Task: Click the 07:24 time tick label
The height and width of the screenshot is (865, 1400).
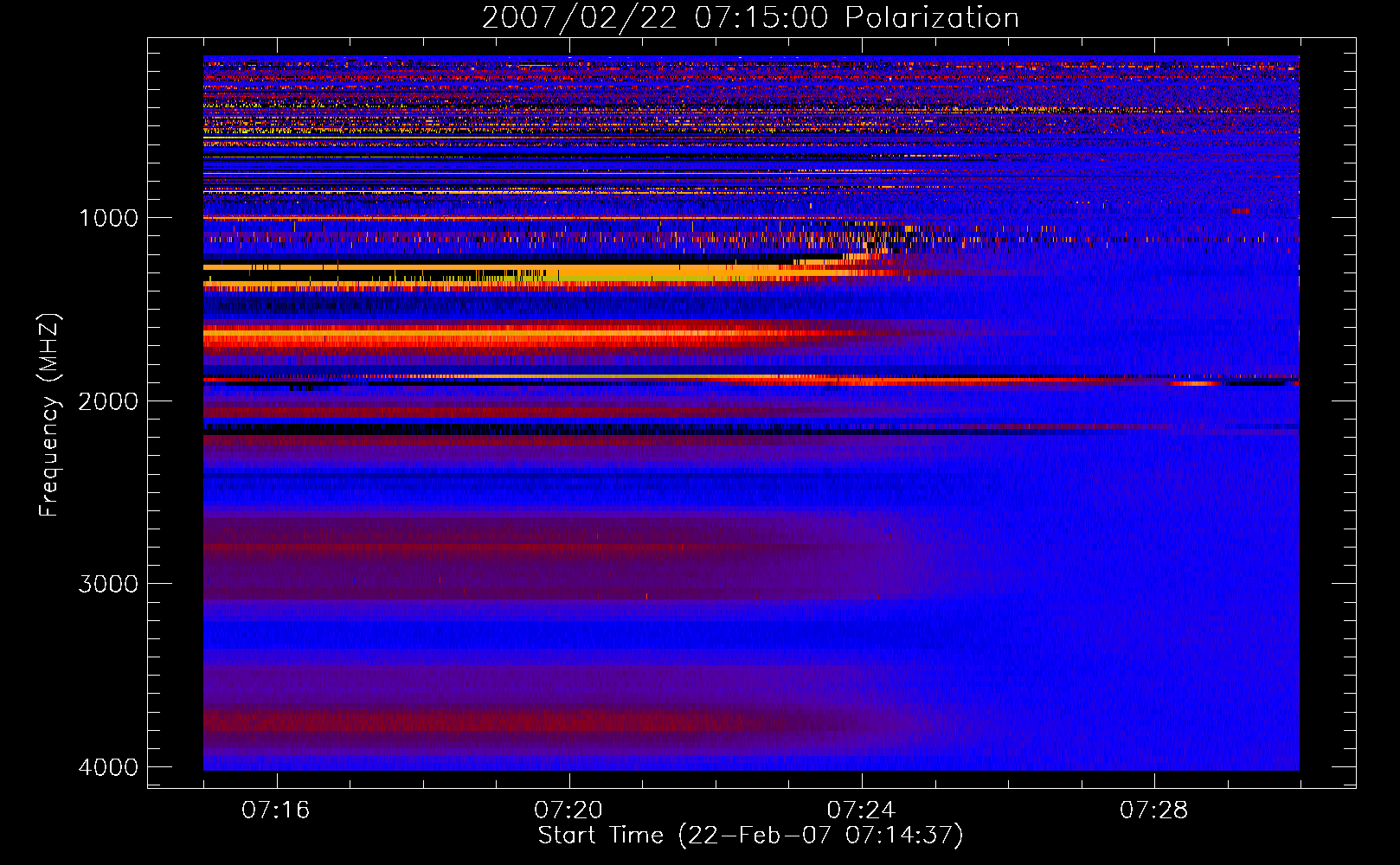Action: click(862, 810)
